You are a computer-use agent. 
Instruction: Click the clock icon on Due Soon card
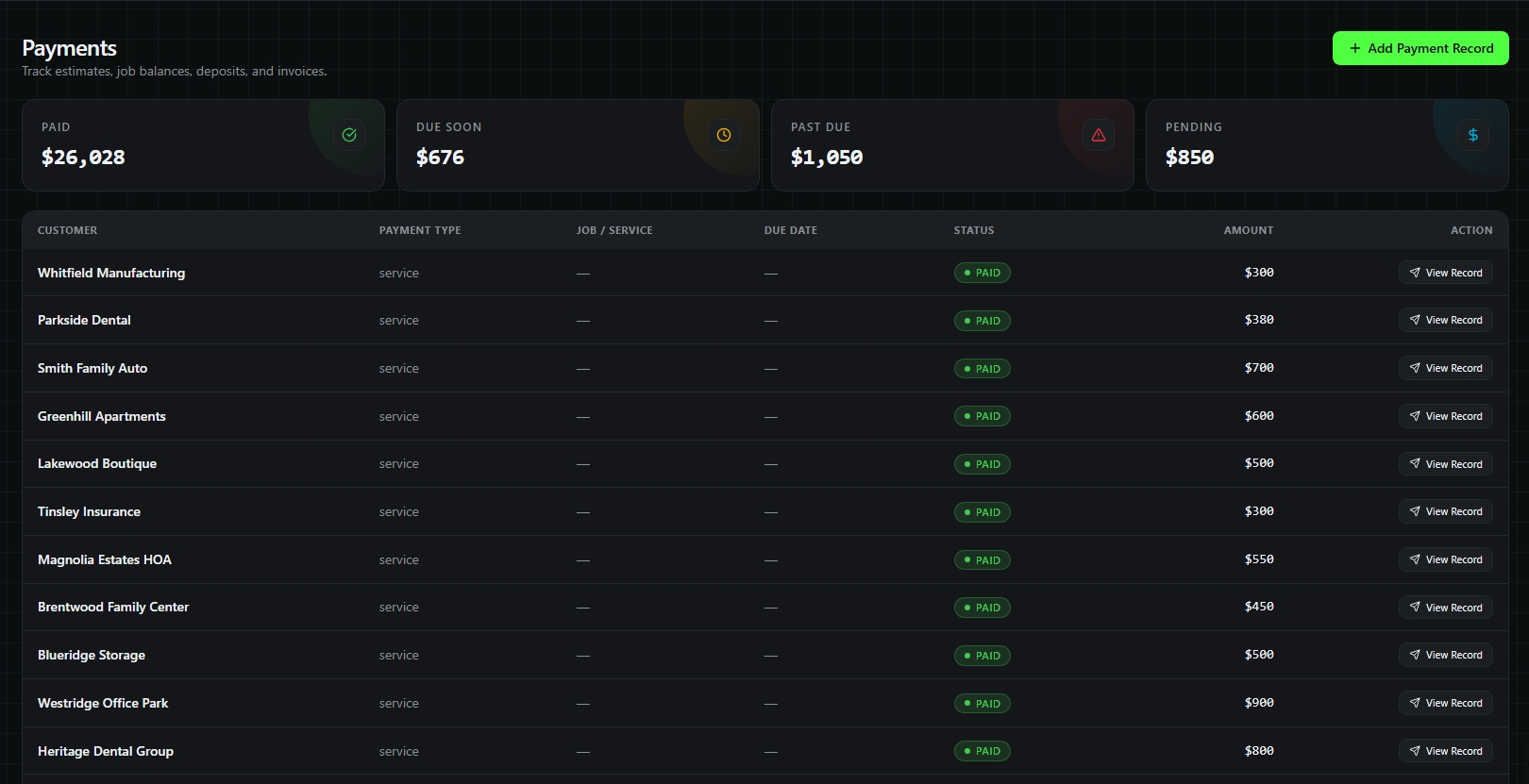[x=724, y=135]
